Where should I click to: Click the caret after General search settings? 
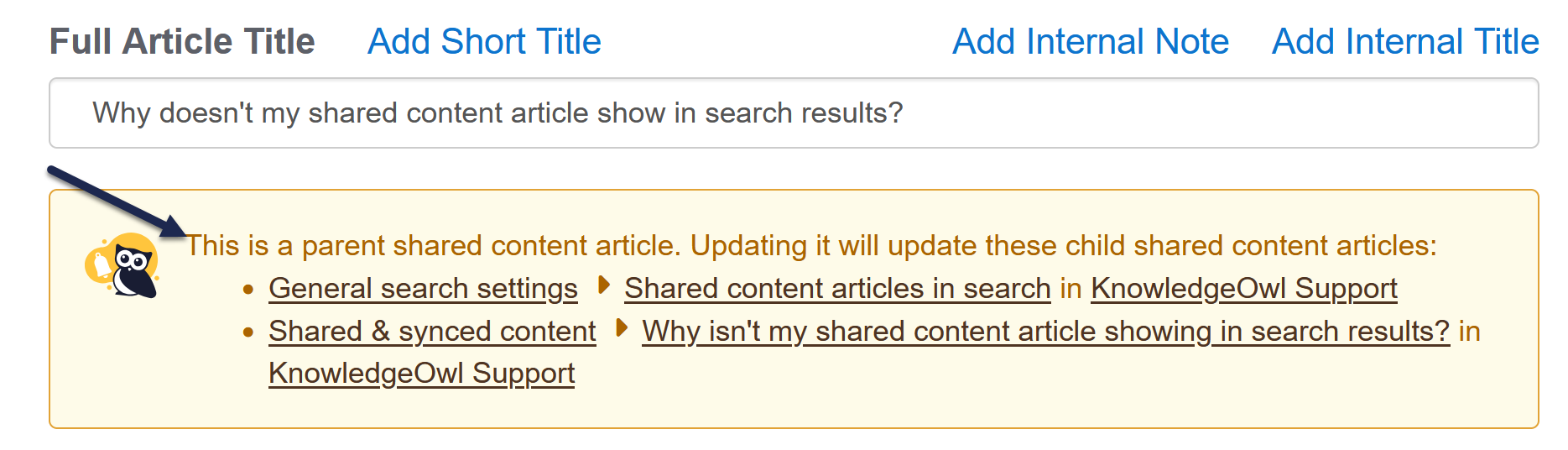click(x=603, y=285)
